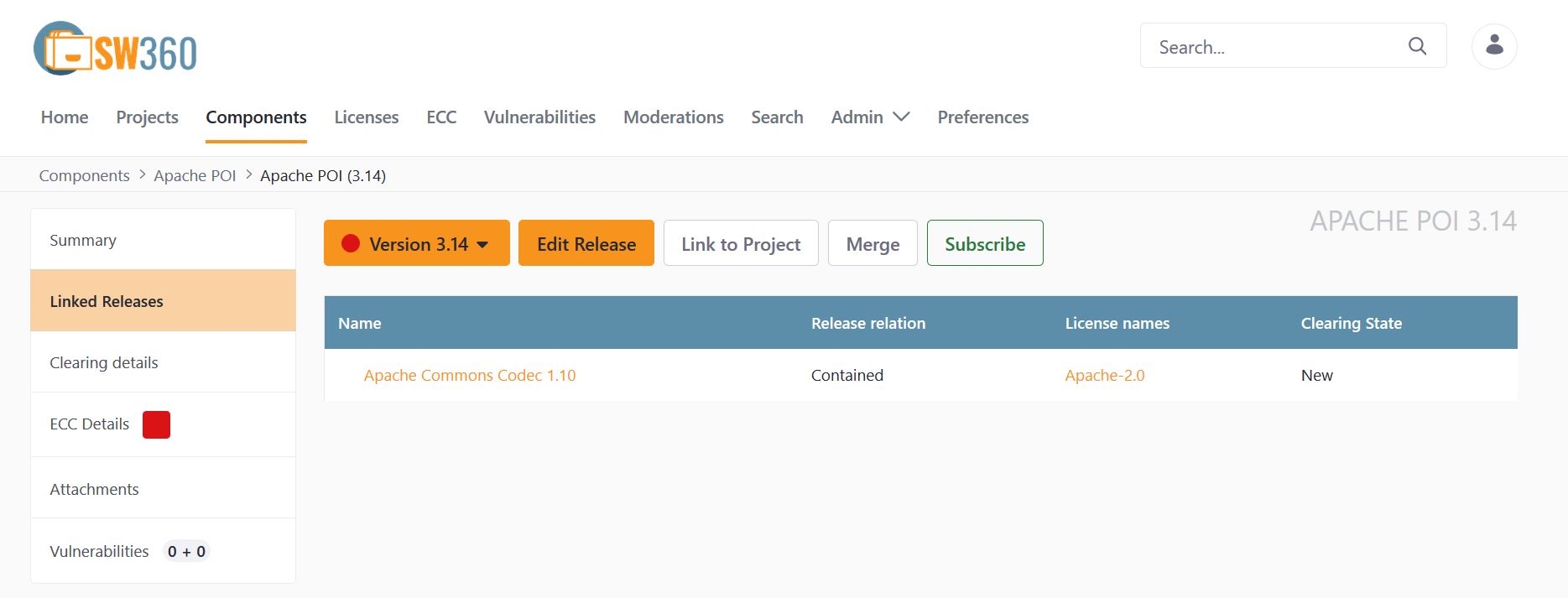Open the ECC tab
Screen dimensions: 1568x598
click(441, 117)
